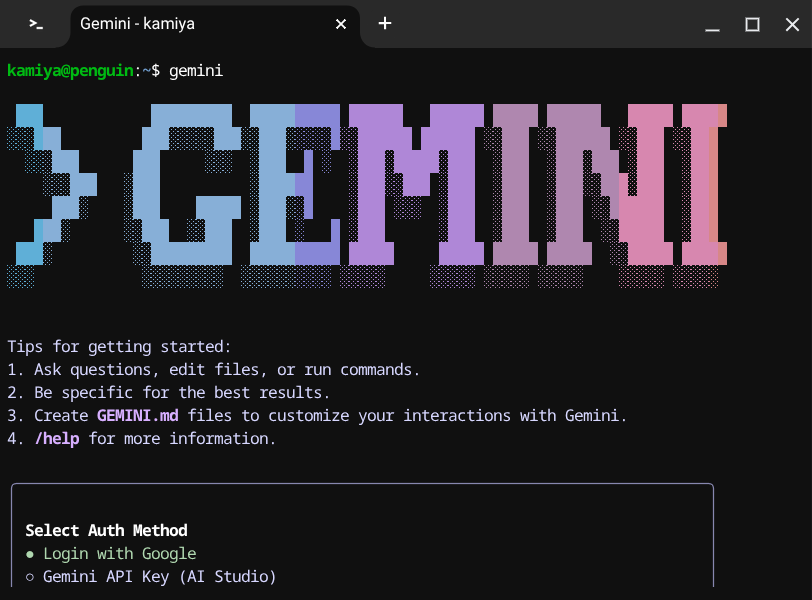Click the GEMINI ASCII art banner
This screenshot has height=600, width=812.
point(367,196)
